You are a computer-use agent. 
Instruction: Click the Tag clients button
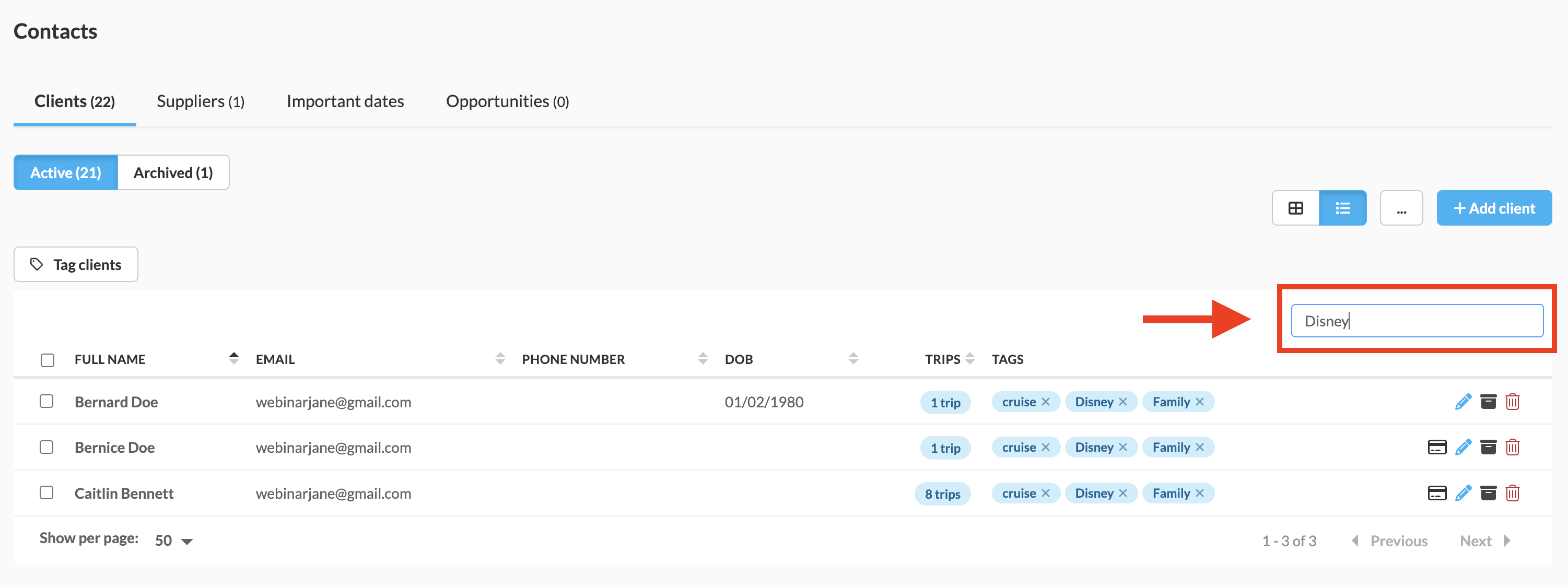[76, 265]
